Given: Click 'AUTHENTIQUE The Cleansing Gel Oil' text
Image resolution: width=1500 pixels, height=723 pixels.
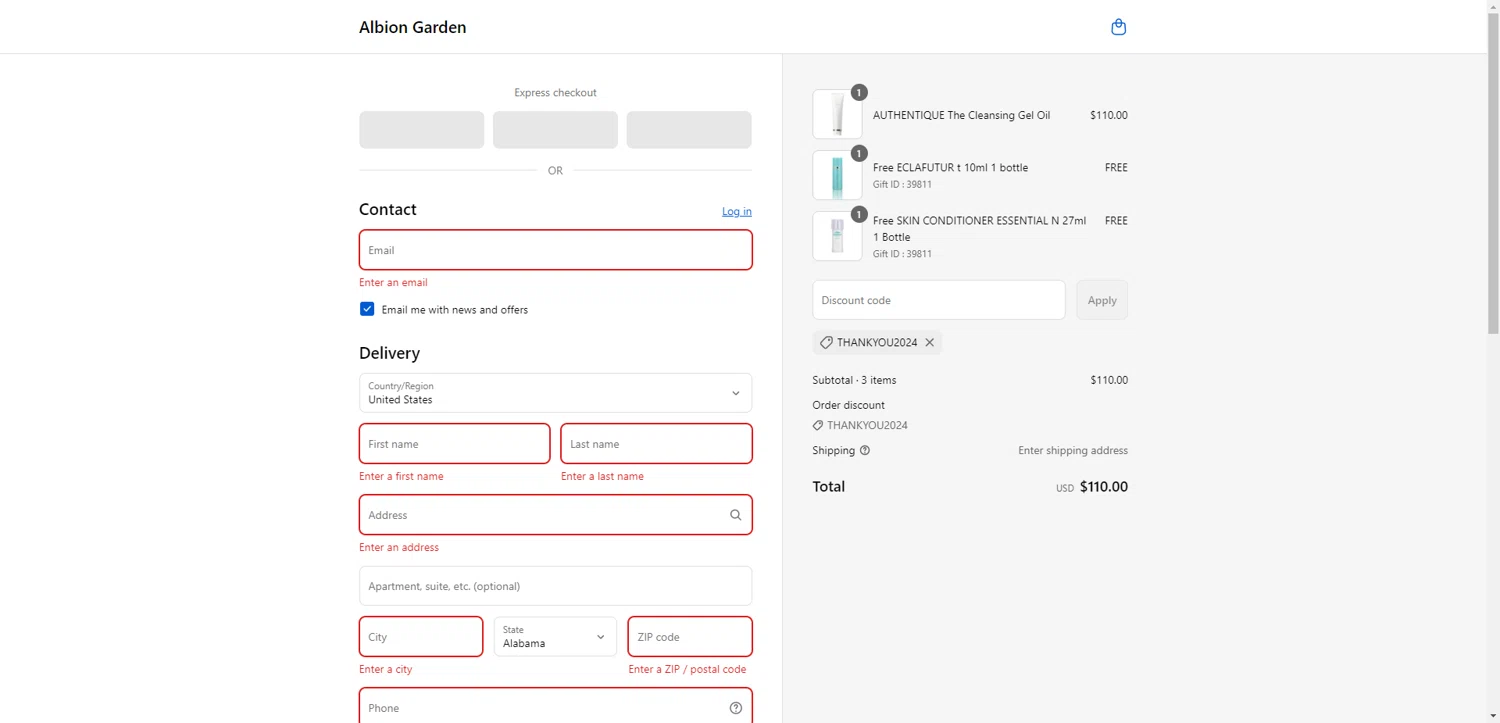Looking at the screenshot, I should pyautogui.click(x=961, y=116).
